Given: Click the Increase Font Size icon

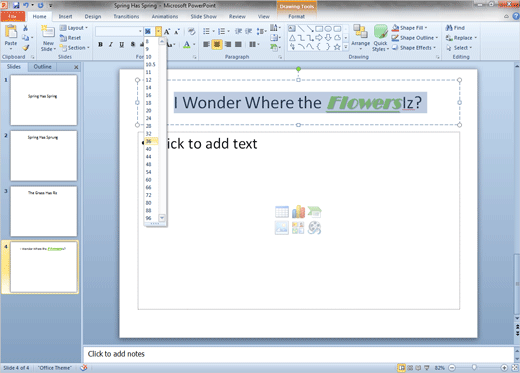Looking at the screenshot, I should [x=167, y=31].
